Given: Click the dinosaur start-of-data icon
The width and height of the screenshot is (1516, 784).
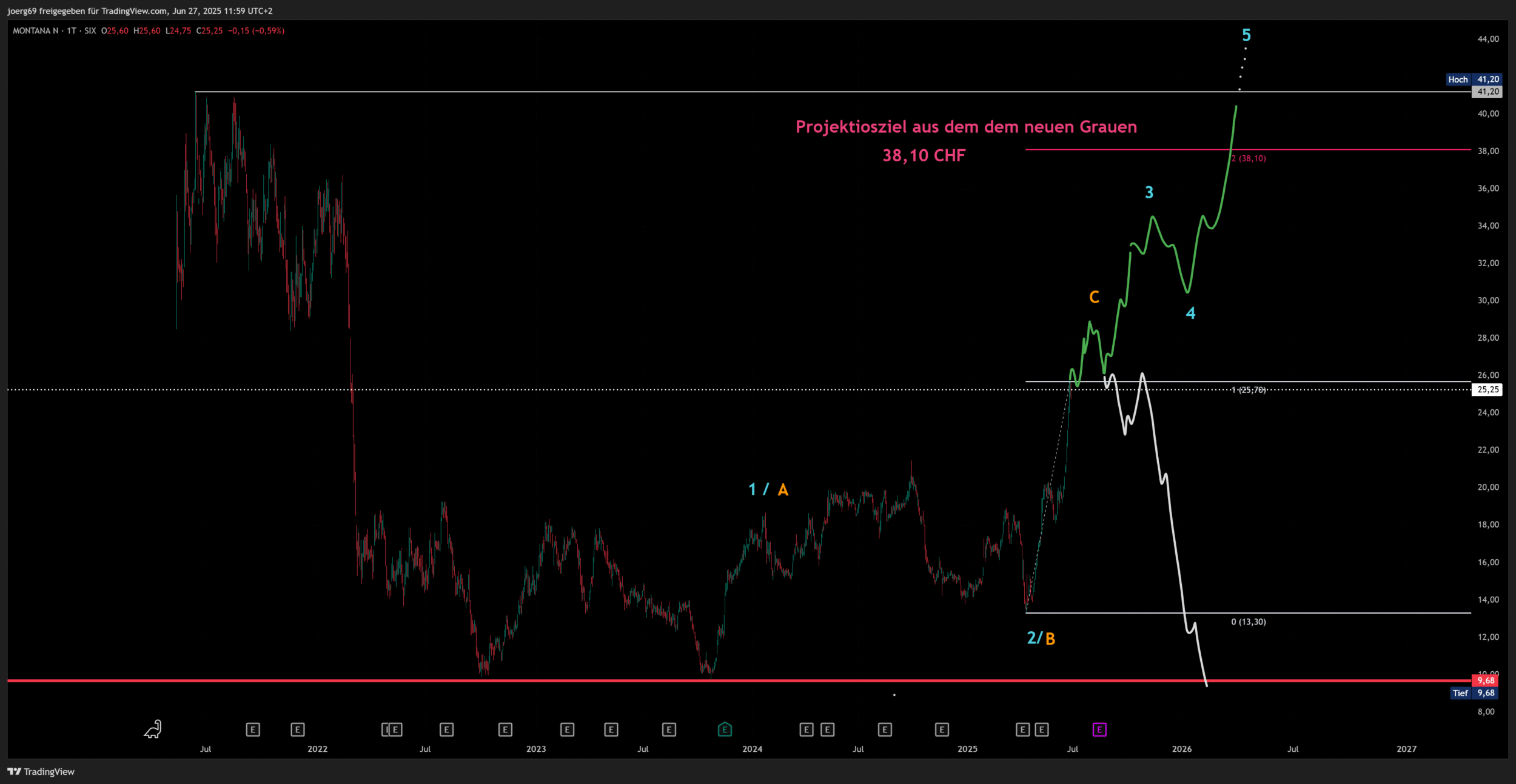Looking at the screenshot, I should (x=153, y=729).
